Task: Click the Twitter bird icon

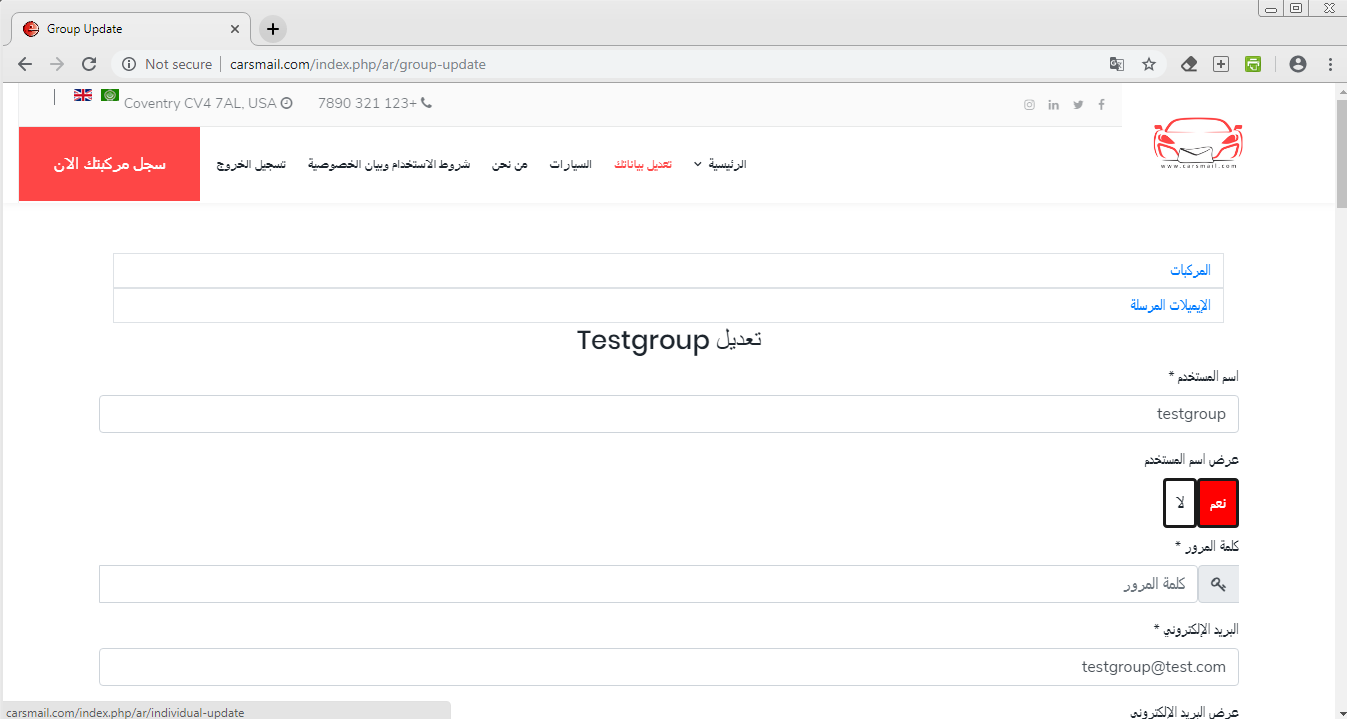Action: coord(1078,105)
